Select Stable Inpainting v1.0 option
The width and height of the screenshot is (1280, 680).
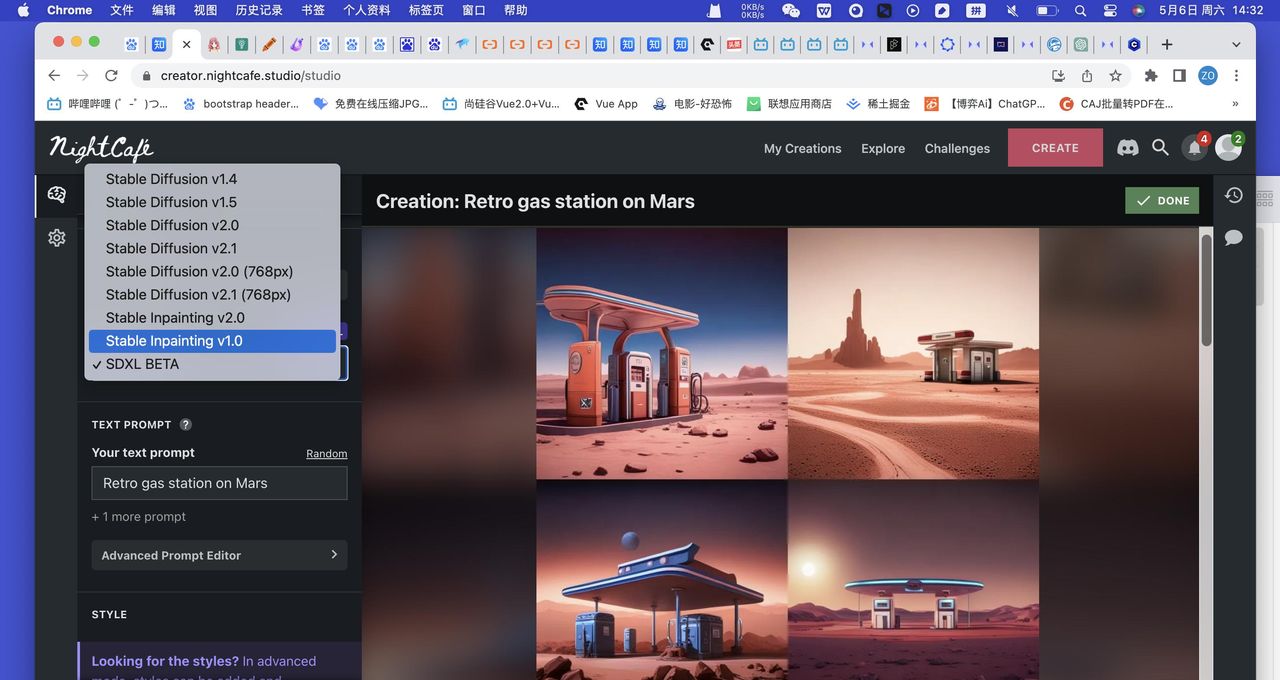[x=174, y=341]
